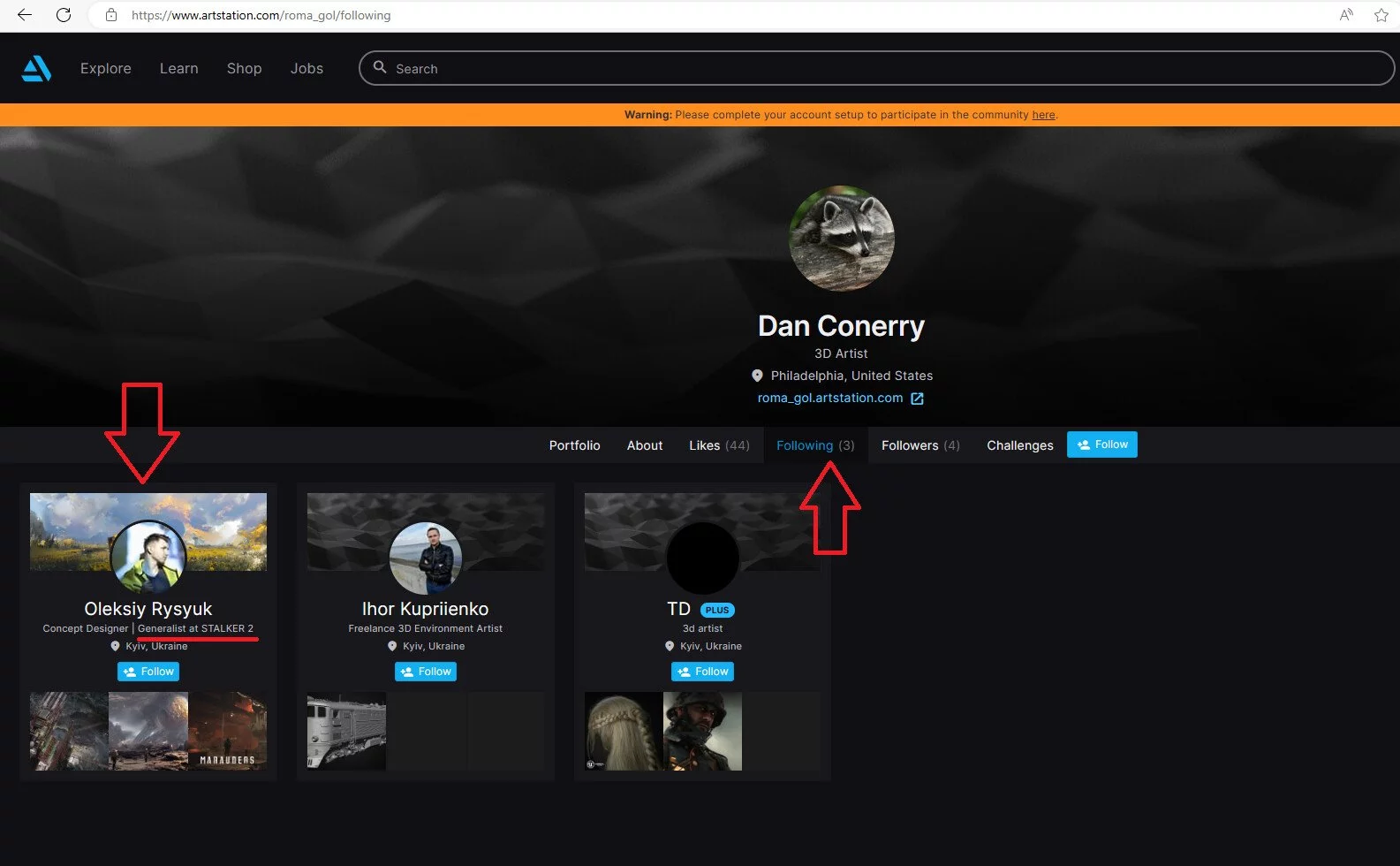The height and width of the screenshot is (866, 1400).
Task: Click the 'Concept Designer' text under Oleksiy
Action: coord(86,628)
